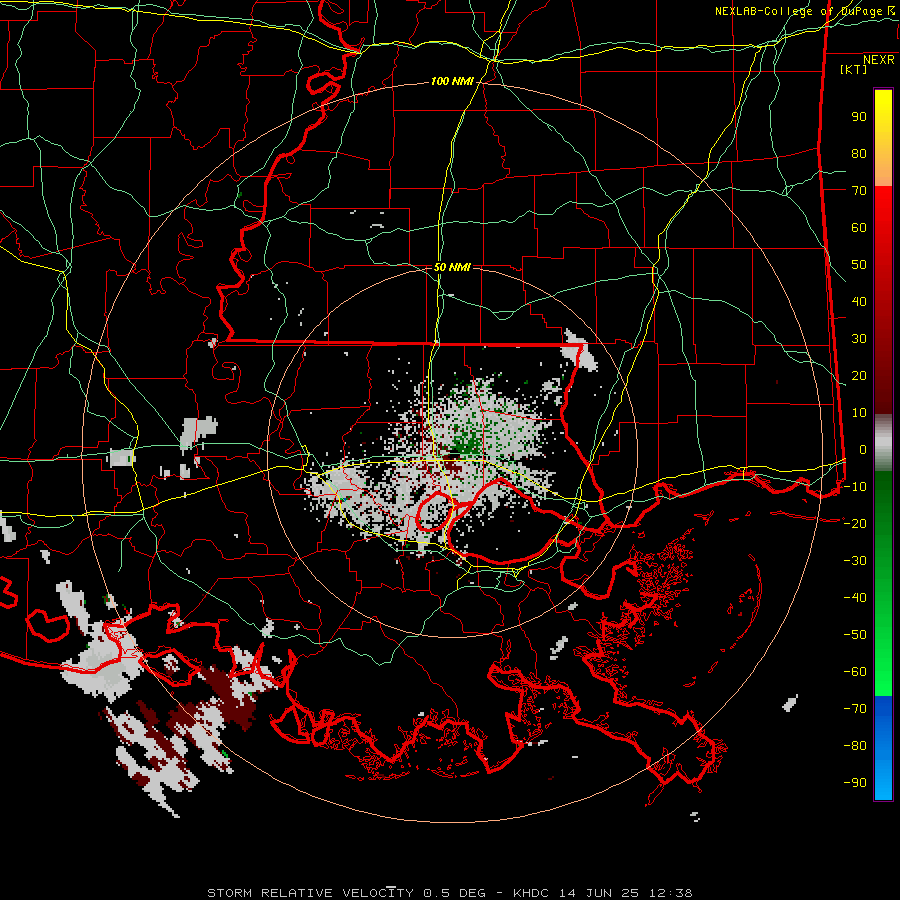The width and height of the screenshot is (900, 900).
Task: Click the 50 NMI range ring label
Action: pos(452,267)
